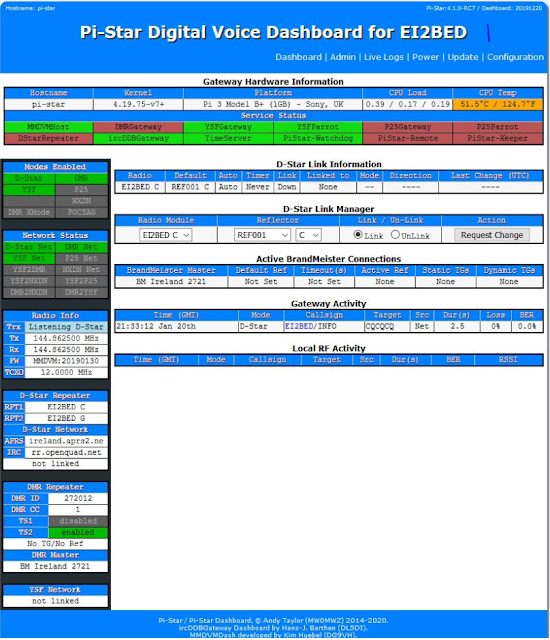Image resolution: width=550 pixels, height=640 pixels.
Task: Click the P25 mode in Modes Enabled
Action: 82,190
